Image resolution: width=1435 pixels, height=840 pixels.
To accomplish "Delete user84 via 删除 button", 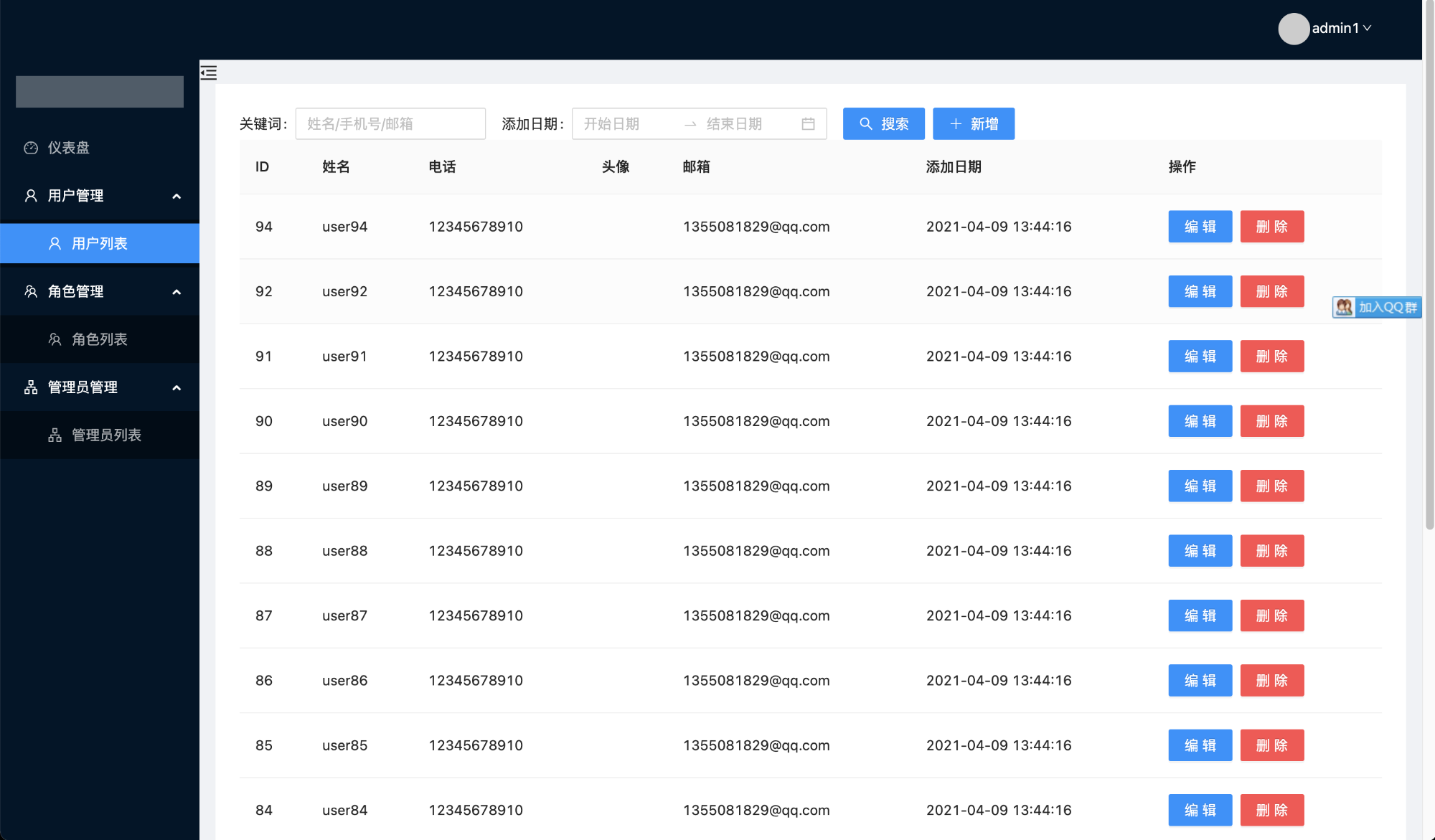I will 1271,810.
